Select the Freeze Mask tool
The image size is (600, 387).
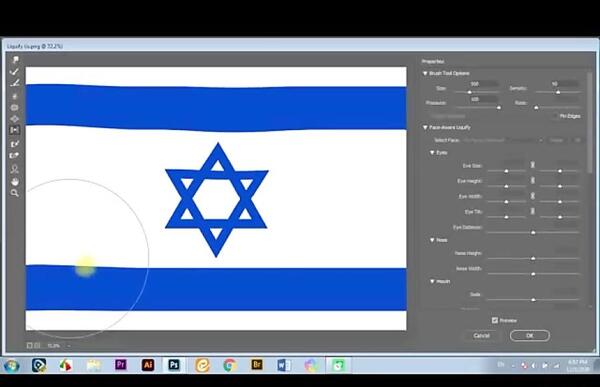(x=15, y=144)
